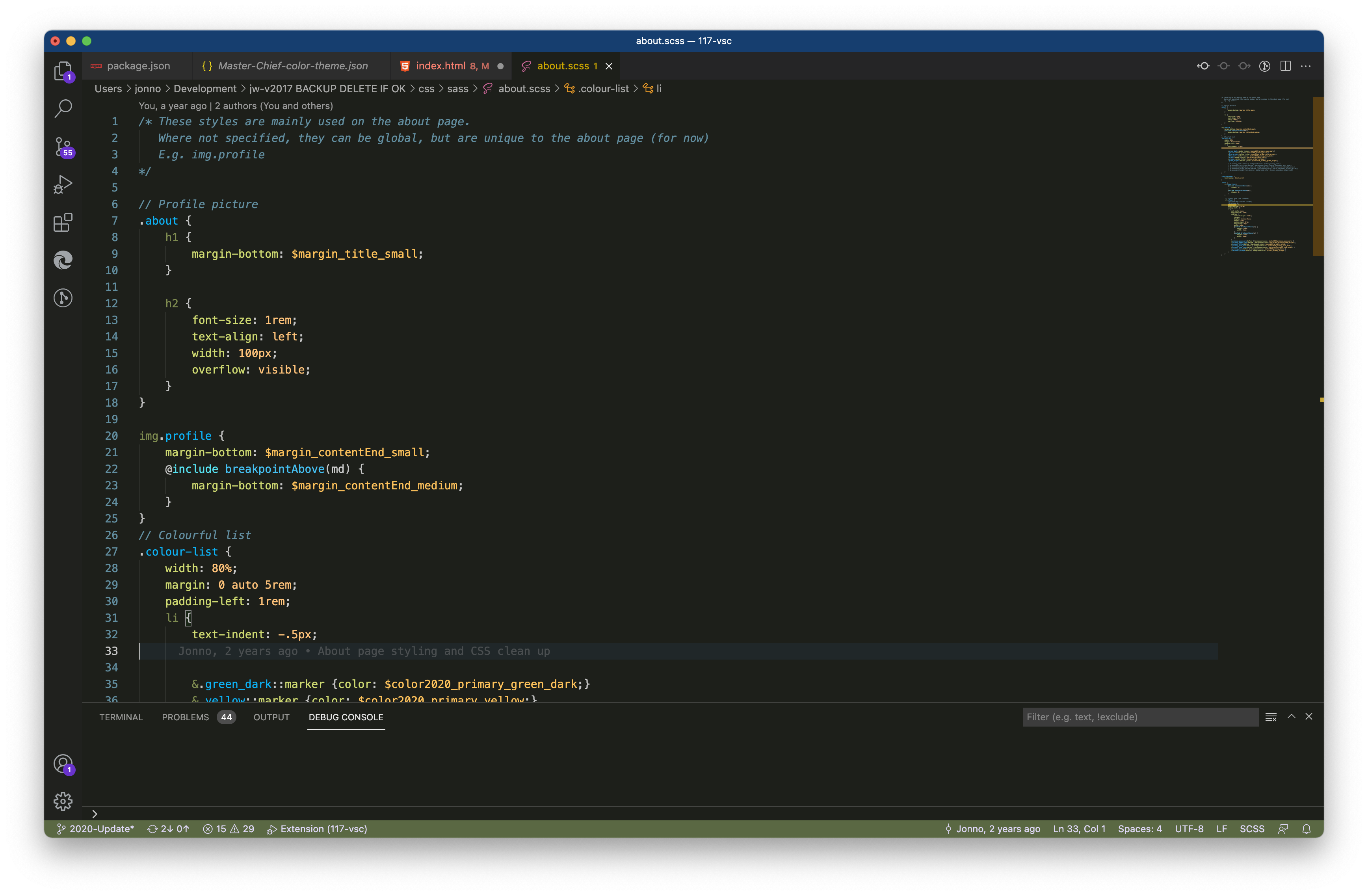The width and height of the screenshot is (1368, 896).
Task: Maximize the panel with the chevron
Action: (1291, 717)
